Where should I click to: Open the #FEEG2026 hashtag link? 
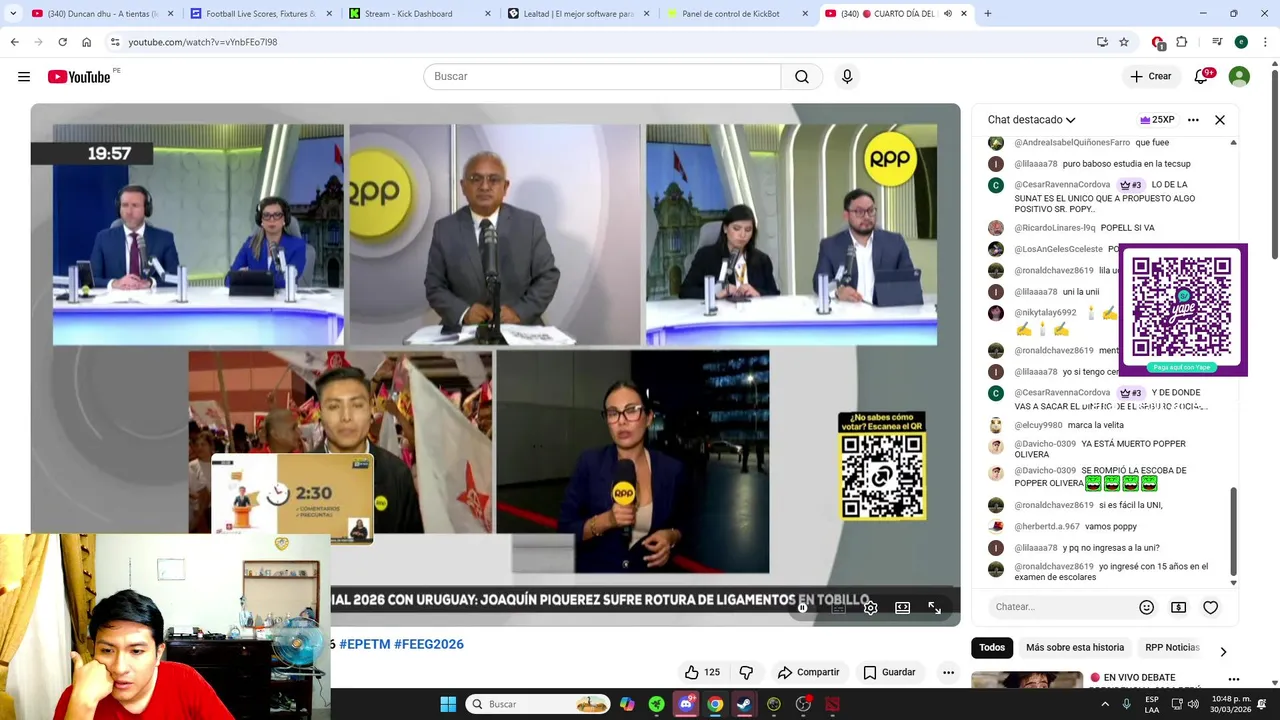coord(429,645)
